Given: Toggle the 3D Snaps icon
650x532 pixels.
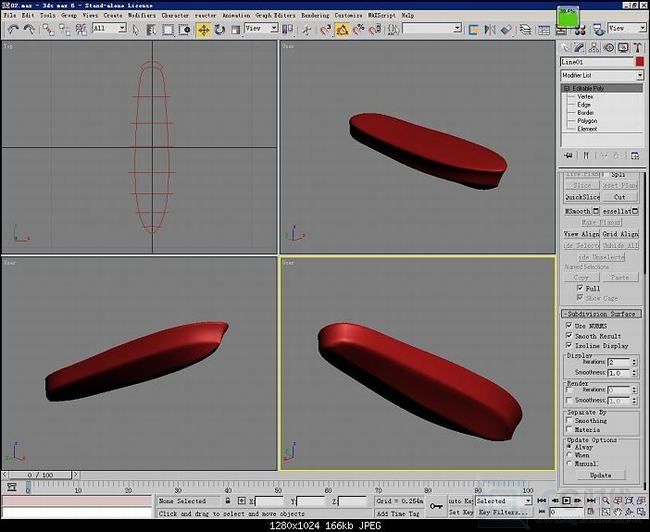Looking at the screenshot, I should (325, 29).
